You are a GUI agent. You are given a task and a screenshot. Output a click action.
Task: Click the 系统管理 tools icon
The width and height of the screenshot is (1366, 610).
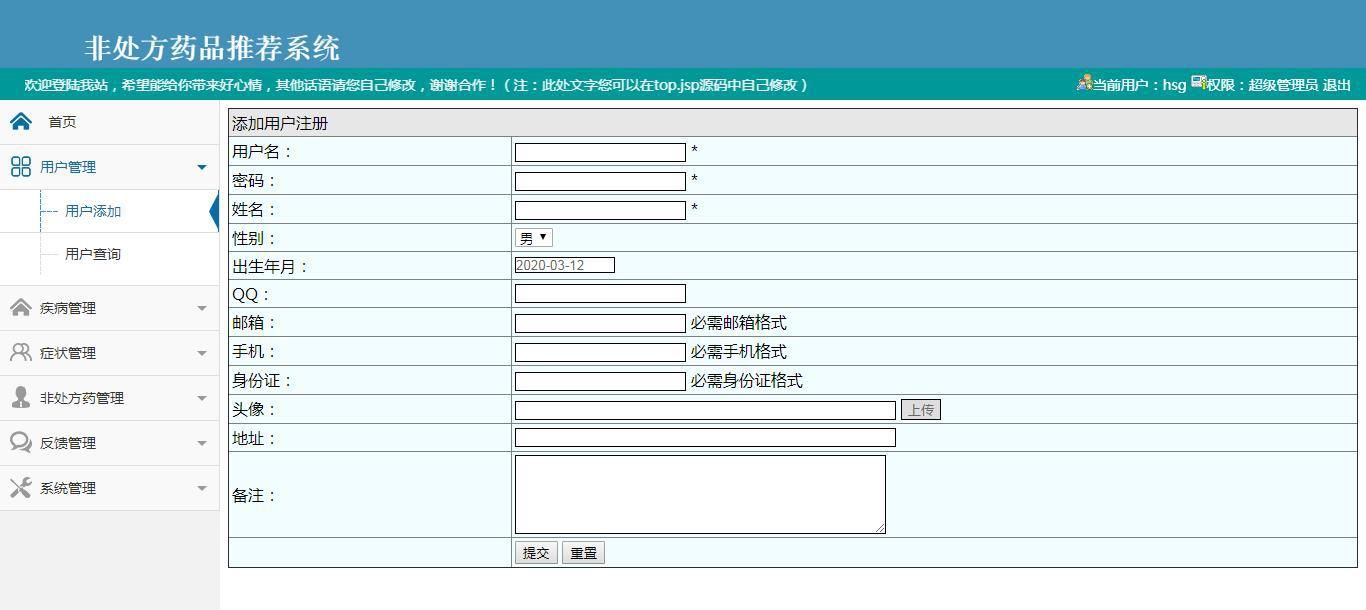[21, 487]
